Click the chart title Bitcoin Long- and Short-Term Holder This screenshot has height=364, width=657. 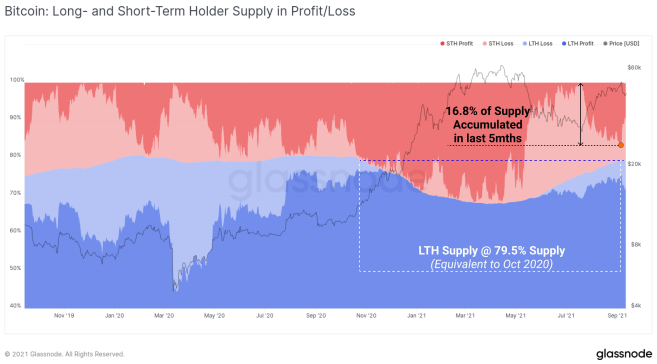180,11
